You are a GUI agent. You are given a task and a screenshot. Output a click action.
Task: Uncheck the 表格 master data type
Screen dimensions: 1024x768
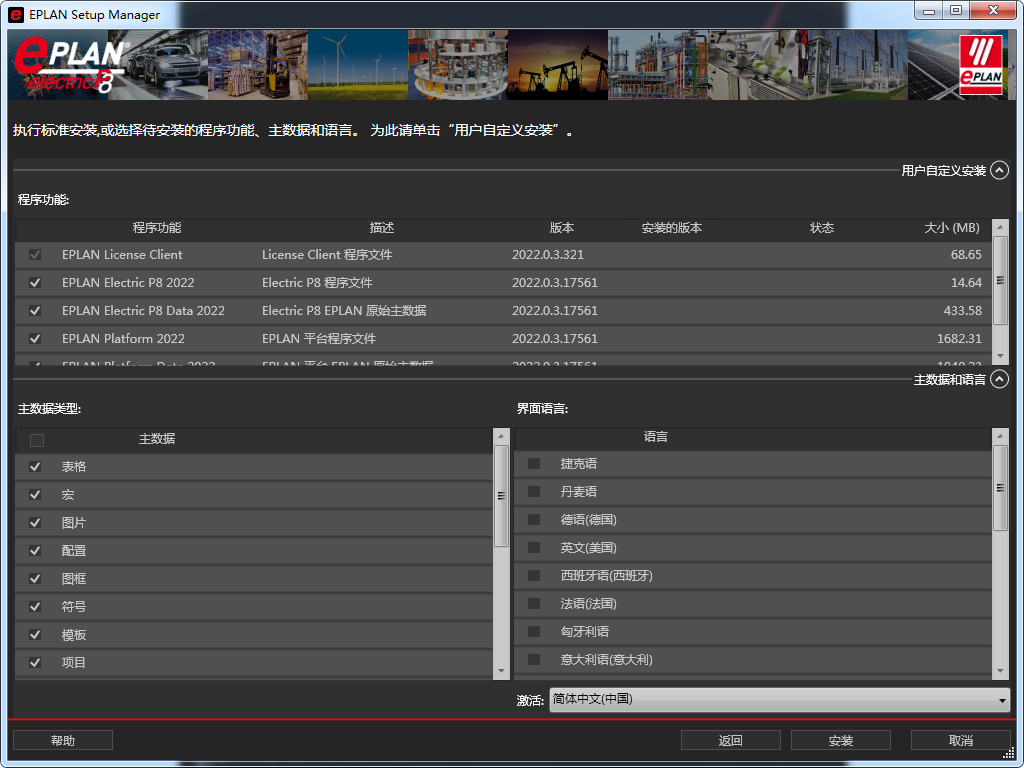click(x=35, y=466)
